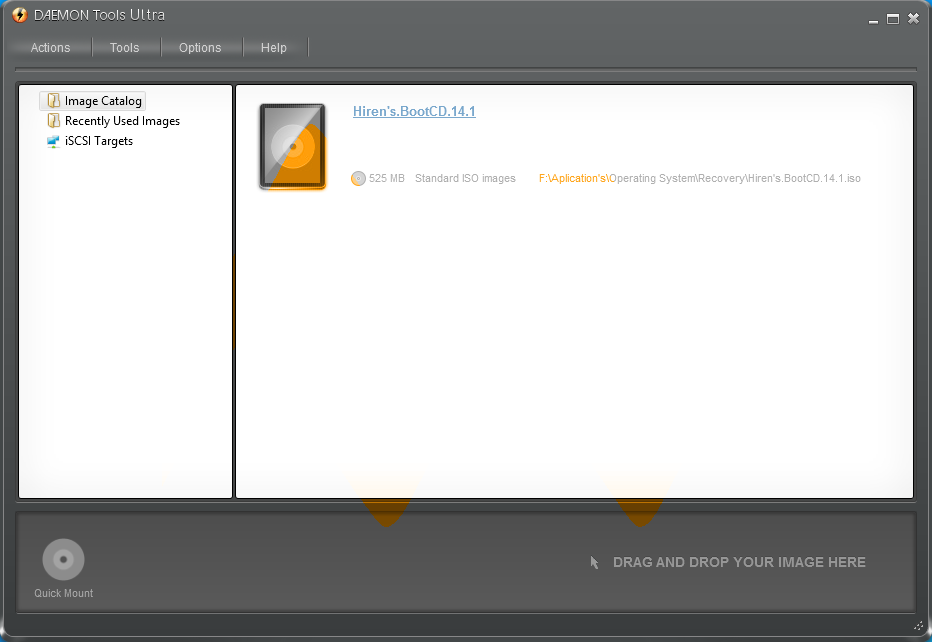The image size is (932, 642).
Task: Open the Actions menu
Action: pyautogui.click(x=51, y=48)
